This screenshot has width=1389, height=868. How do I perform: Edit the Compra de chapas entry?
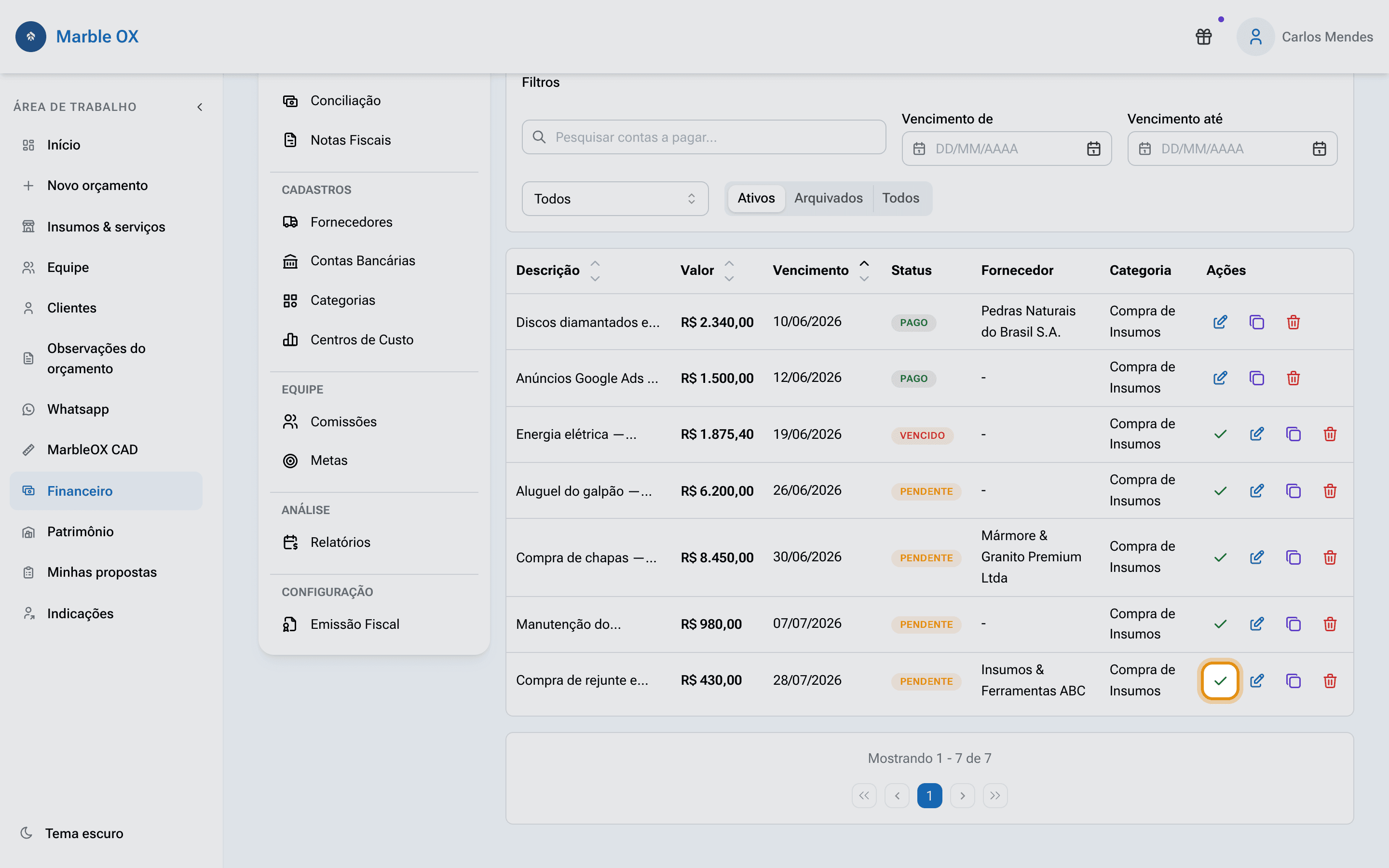pyautogui.click(x=1256, y=557)
